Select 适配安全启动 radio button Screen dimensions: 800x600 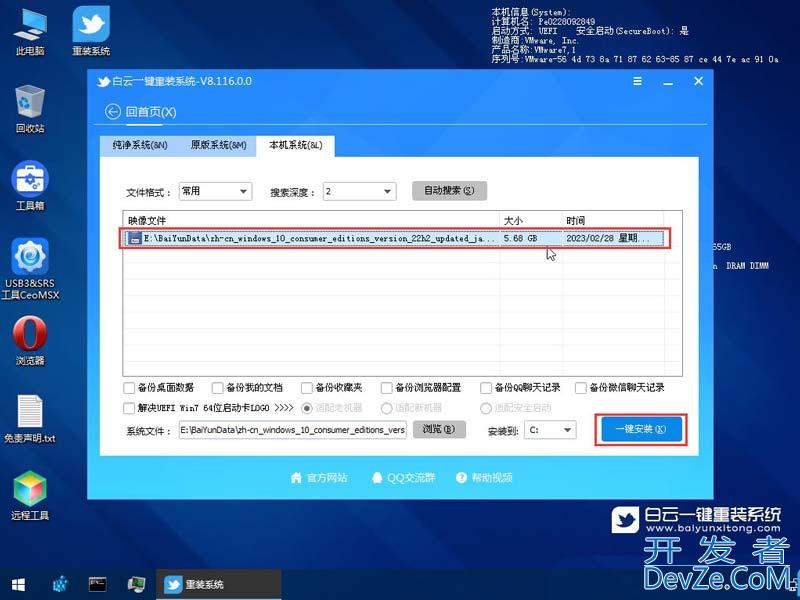486,408
